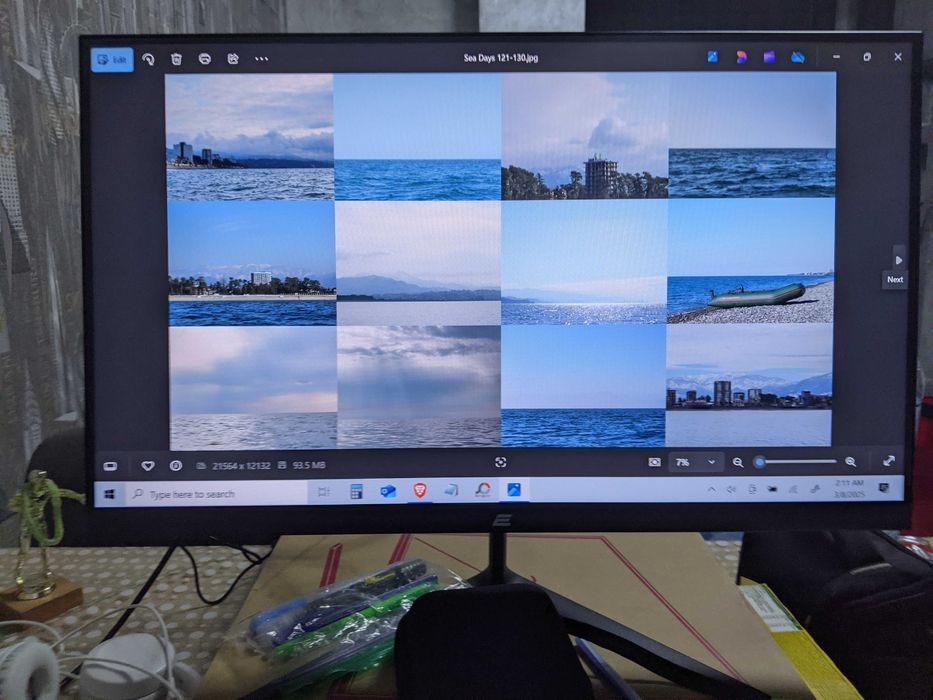Enter fullscreen with the expand arrows icon
Viewport: 933px width, 700px height.
tap(888, 461)
